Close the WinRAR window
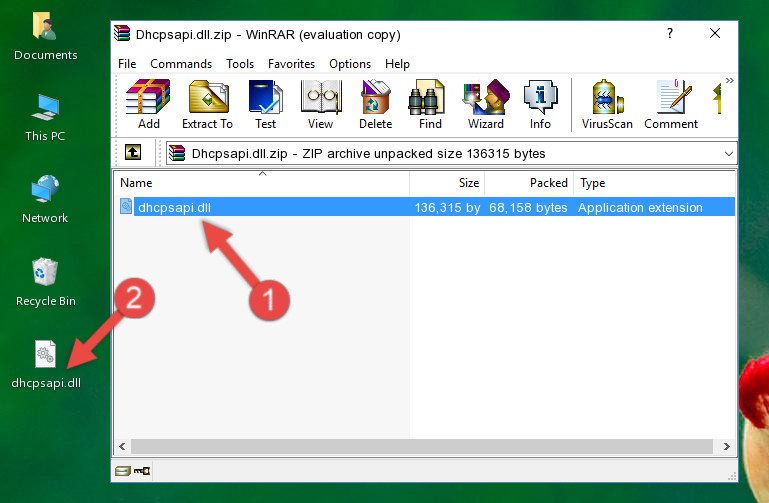This screenshot has width=769, height=503. pyautogui.click(x=715, y=33)
